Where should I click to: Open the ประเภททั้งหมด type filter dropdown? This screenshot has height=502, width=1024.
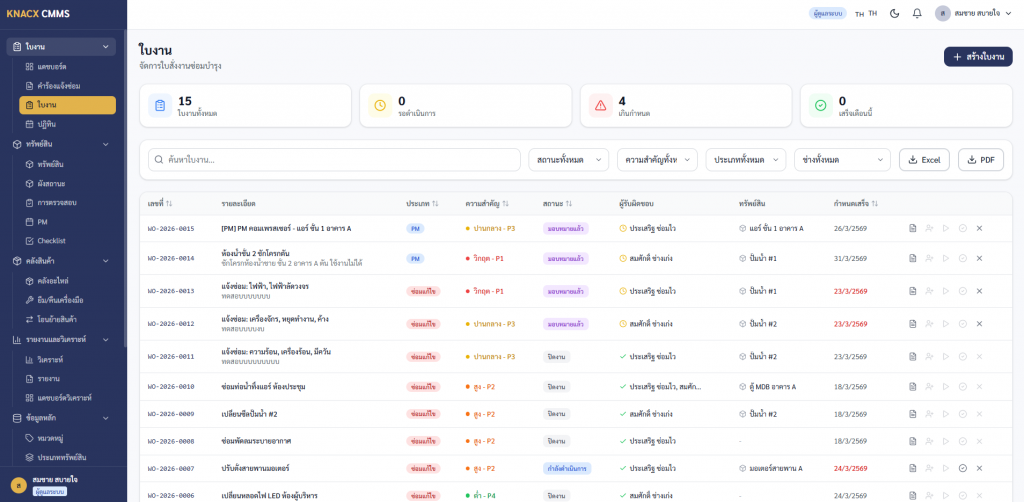pyautogui.click(x=745, y=160)
